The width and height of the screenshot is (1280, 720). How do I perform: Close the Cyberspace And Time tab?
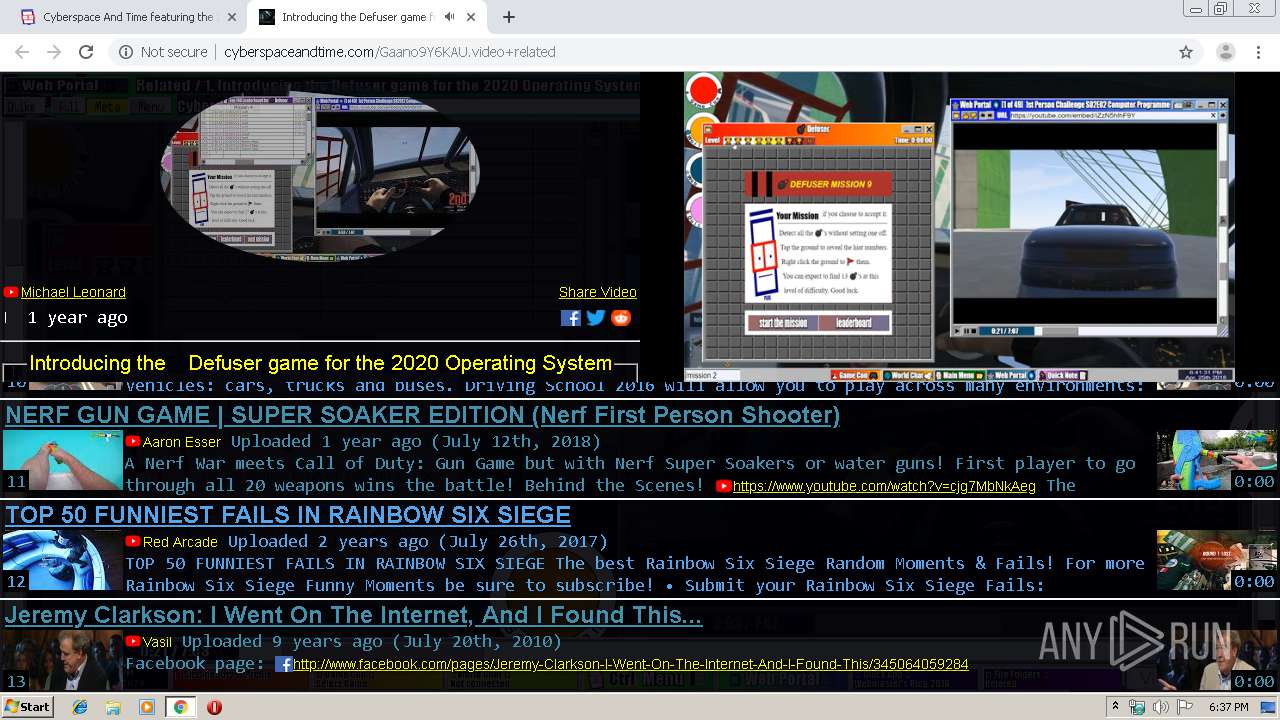point(231,17)
